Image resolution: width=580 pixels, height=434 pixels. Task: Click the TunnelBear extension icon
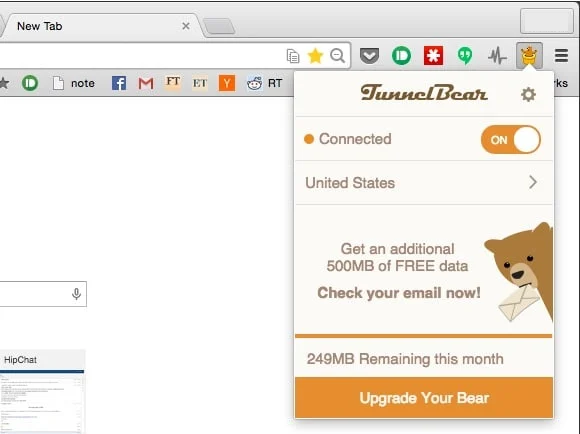(x=529, y=56)
